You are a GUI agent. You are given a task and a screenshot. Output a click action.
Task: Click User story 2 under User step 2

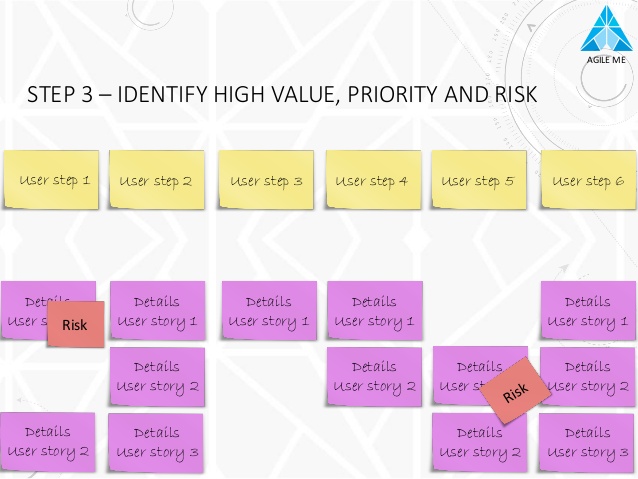(x=157, y=376)
